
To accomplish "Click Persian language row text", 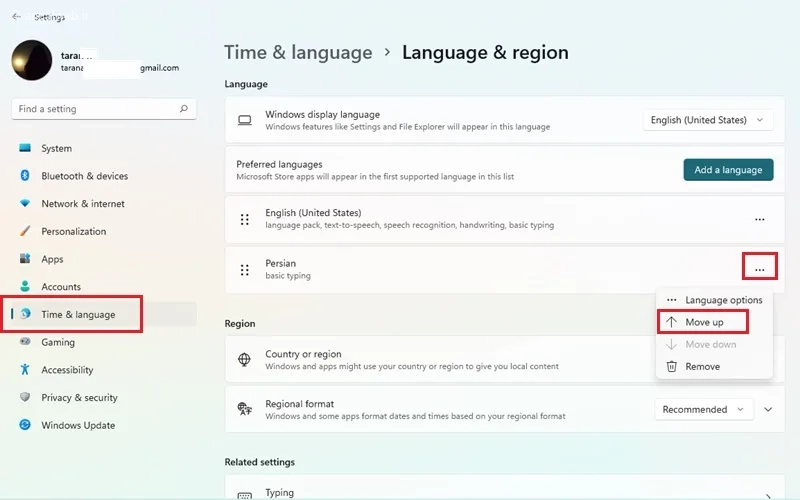I will click(281, 263).
